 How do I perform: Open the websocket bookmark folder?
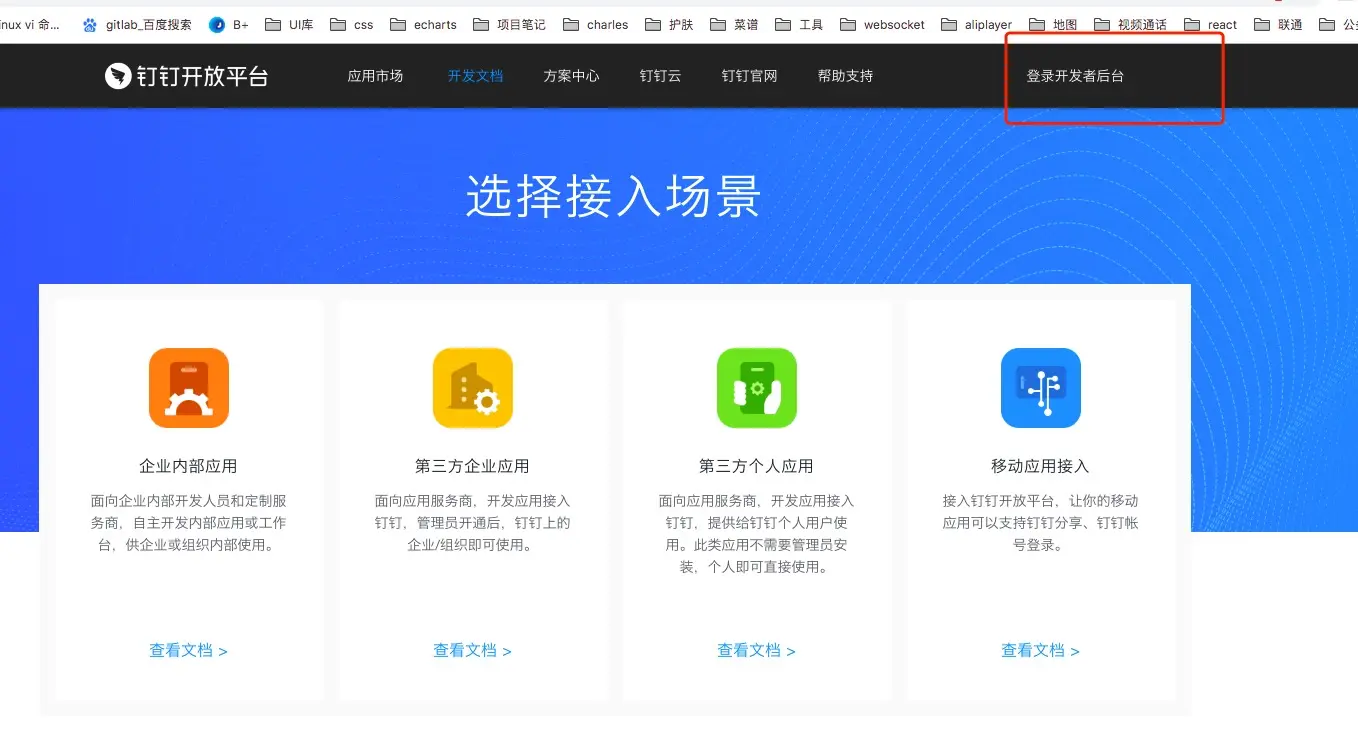coord(883,25)
